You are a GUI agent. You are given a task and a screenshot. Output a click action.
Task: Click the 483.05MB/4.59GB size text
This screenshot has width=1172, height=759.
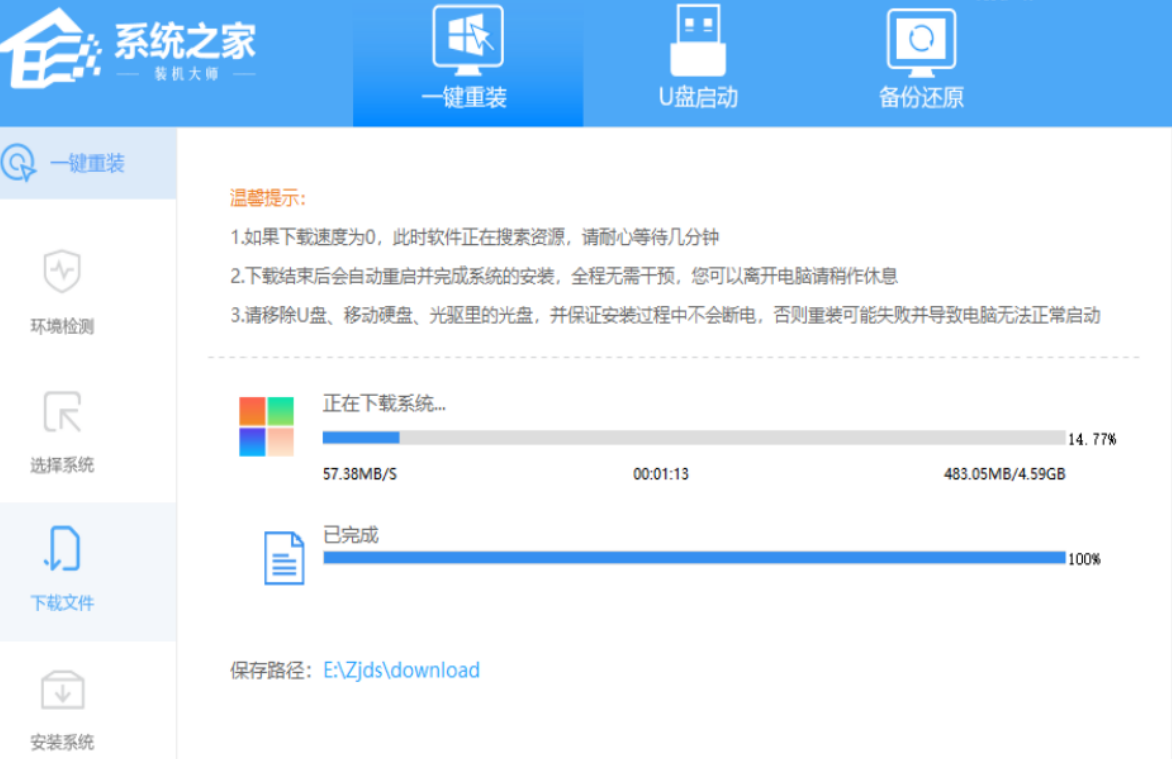pos(1005,474)
